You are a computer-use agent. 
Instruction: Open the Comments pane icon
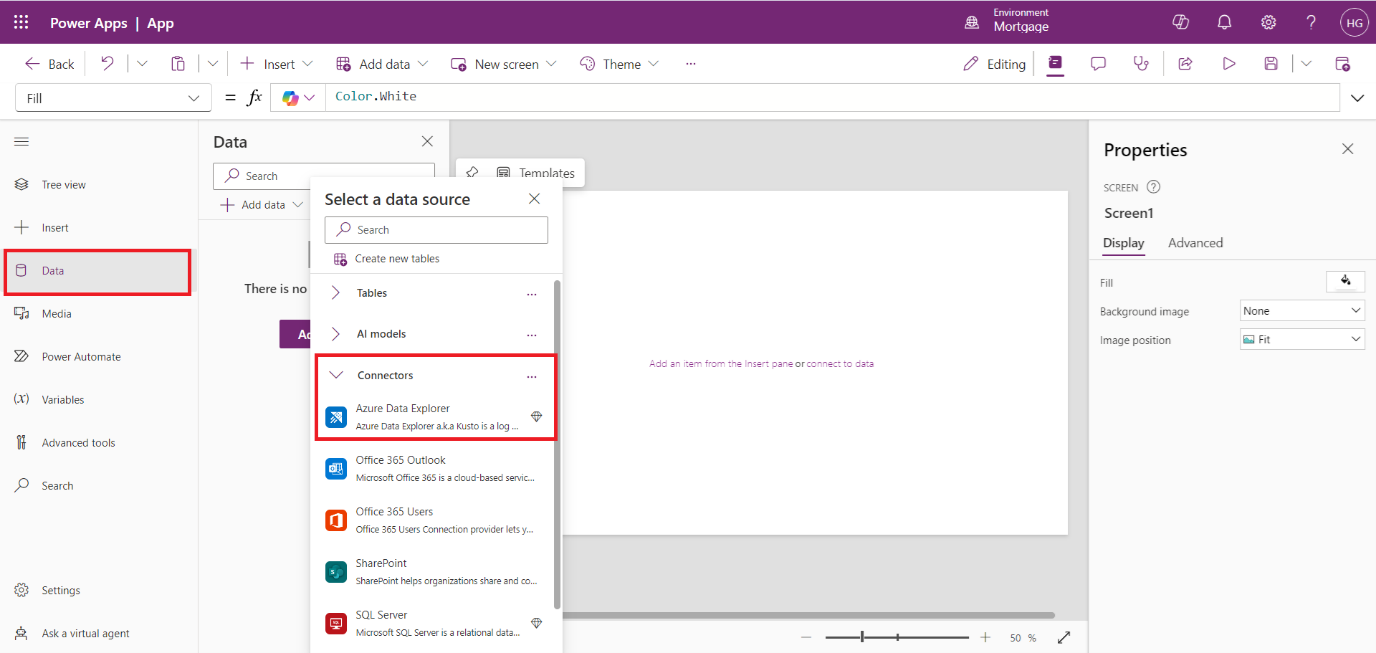click(x=1098, y=64)
